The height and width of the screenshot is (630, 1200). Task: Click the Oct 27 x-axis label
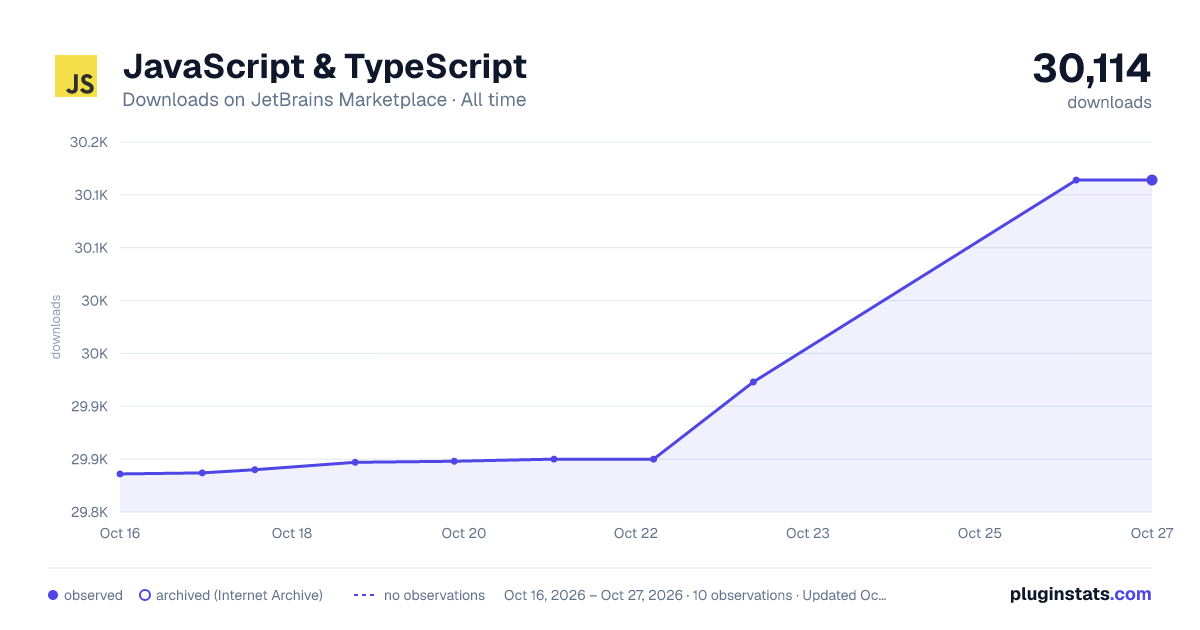point(1151,533)
